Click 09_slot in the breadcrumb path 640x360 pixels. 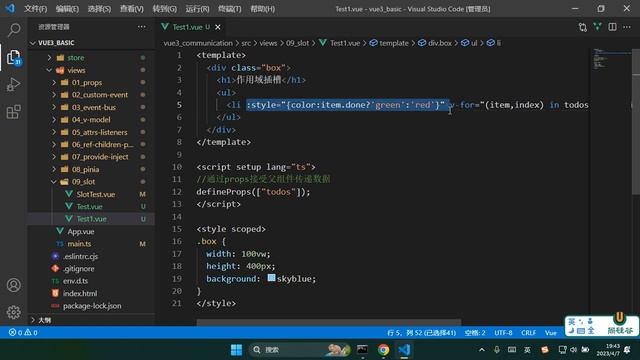pyautogui.click(x=297, y=43)
